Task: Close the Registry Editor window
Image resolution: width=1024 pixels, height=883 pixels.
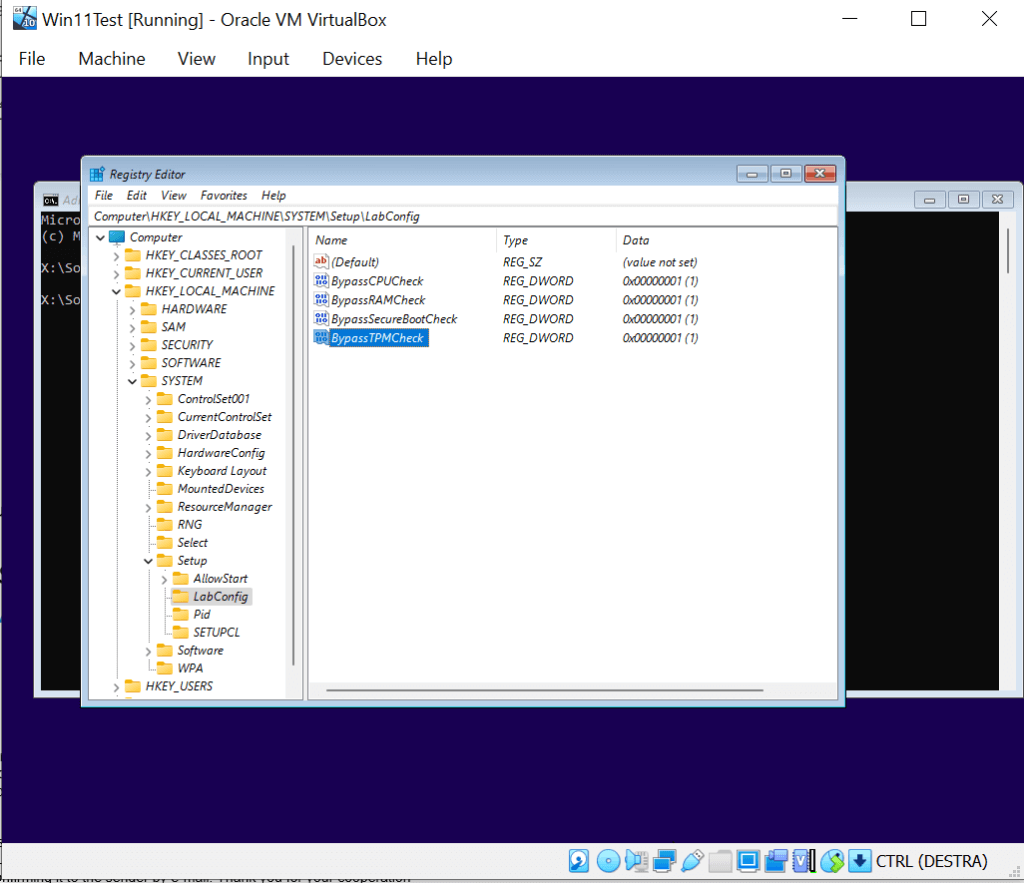Action: point(820,173)
